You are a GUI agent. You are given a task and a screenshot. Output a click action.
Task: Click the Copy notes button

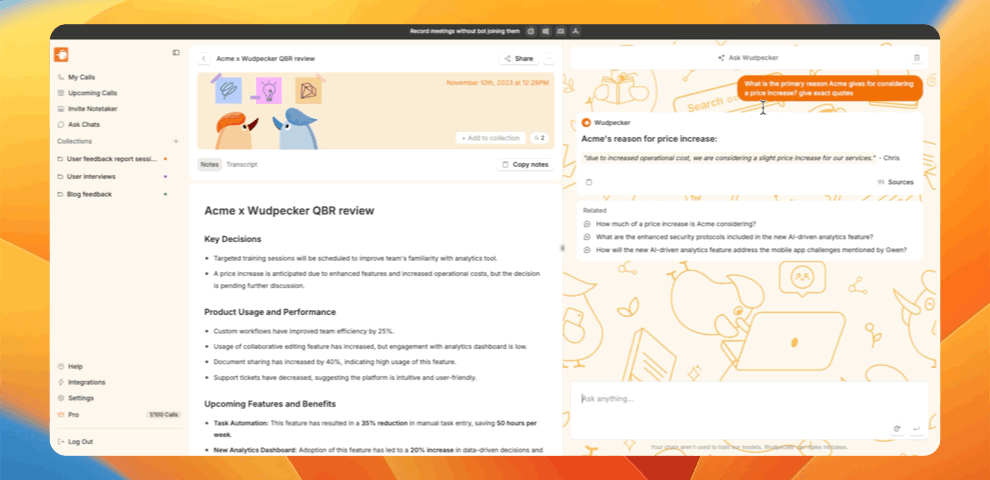tap(525, 164)
